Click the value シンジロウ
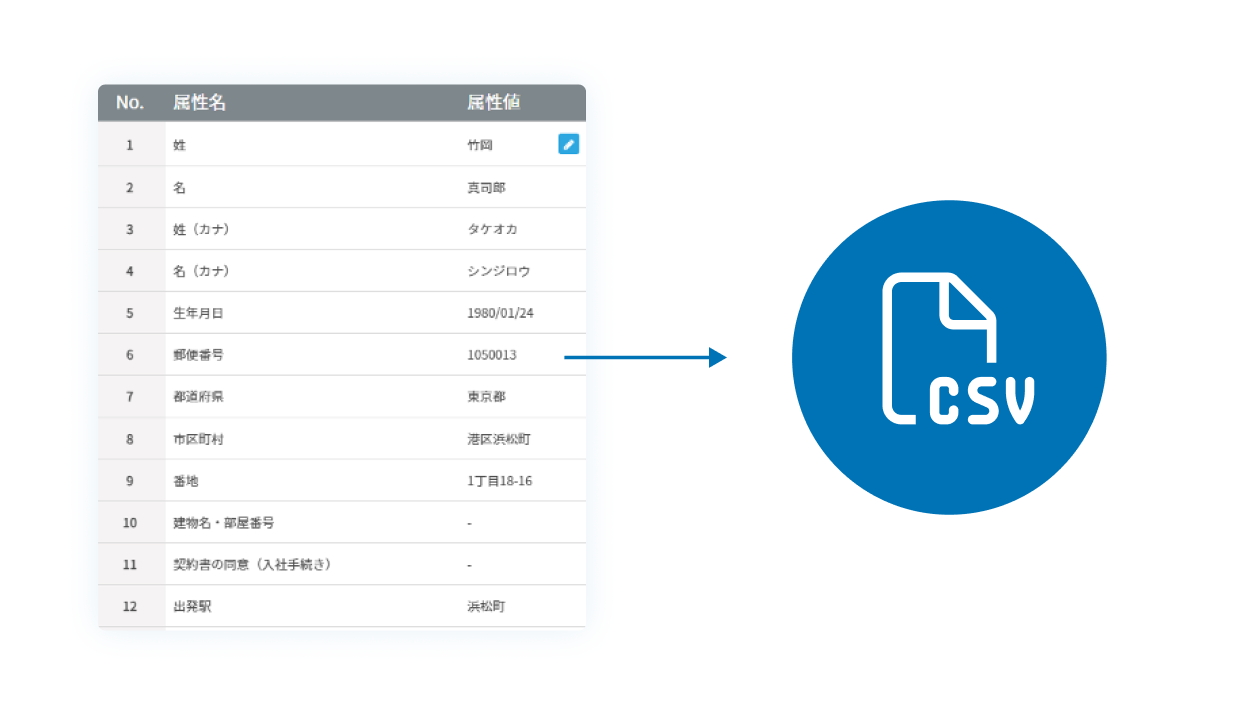The width and height of the screenshot is (1235, 717). pyautogui.click(x=499, y=272)
